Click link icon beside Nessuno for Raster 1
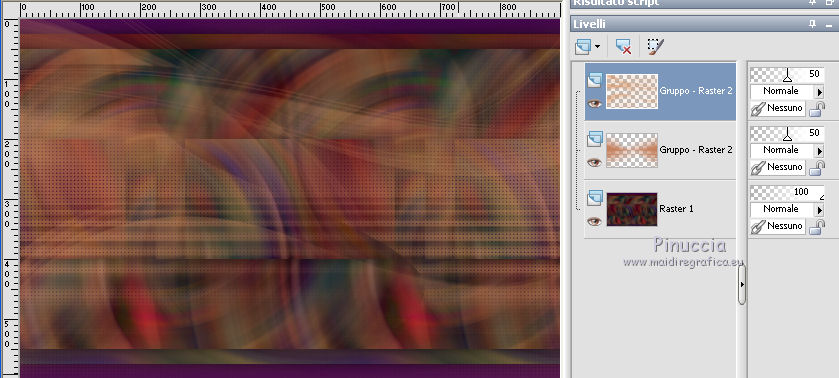 tap(757, 226)
